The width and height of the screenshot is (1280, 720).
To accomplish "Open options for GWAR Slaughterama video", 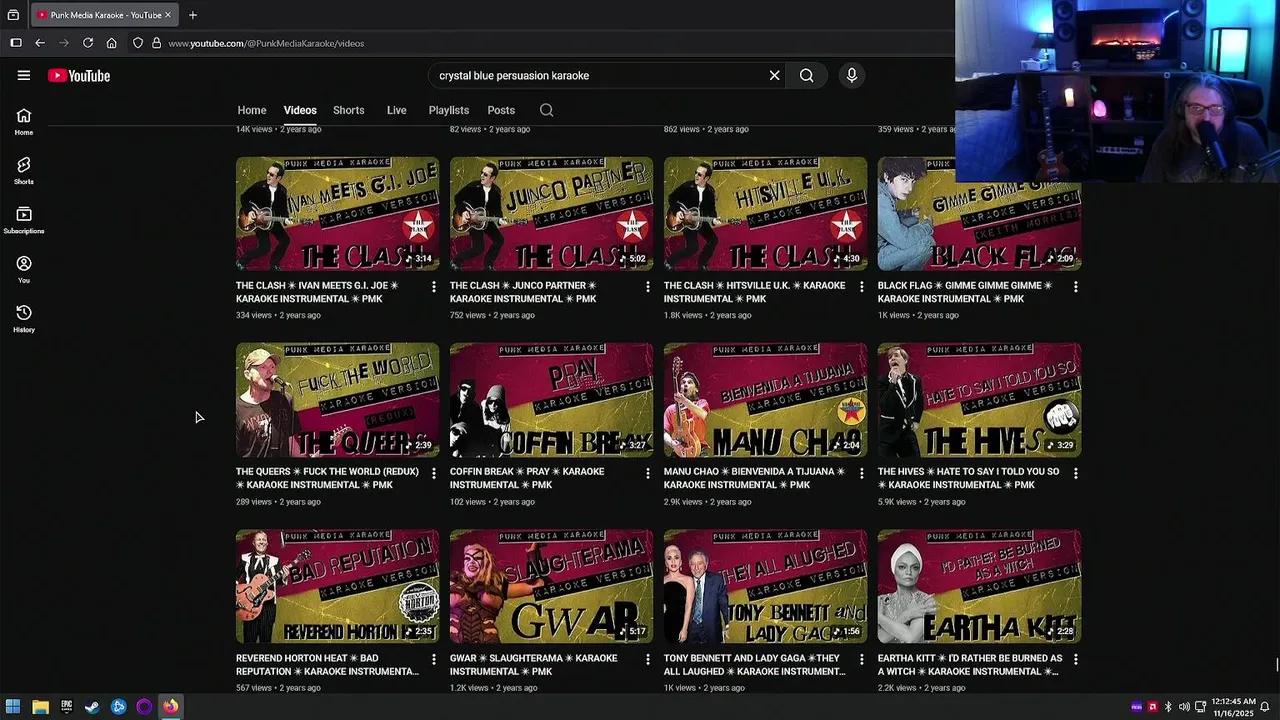I will point(647,660).
